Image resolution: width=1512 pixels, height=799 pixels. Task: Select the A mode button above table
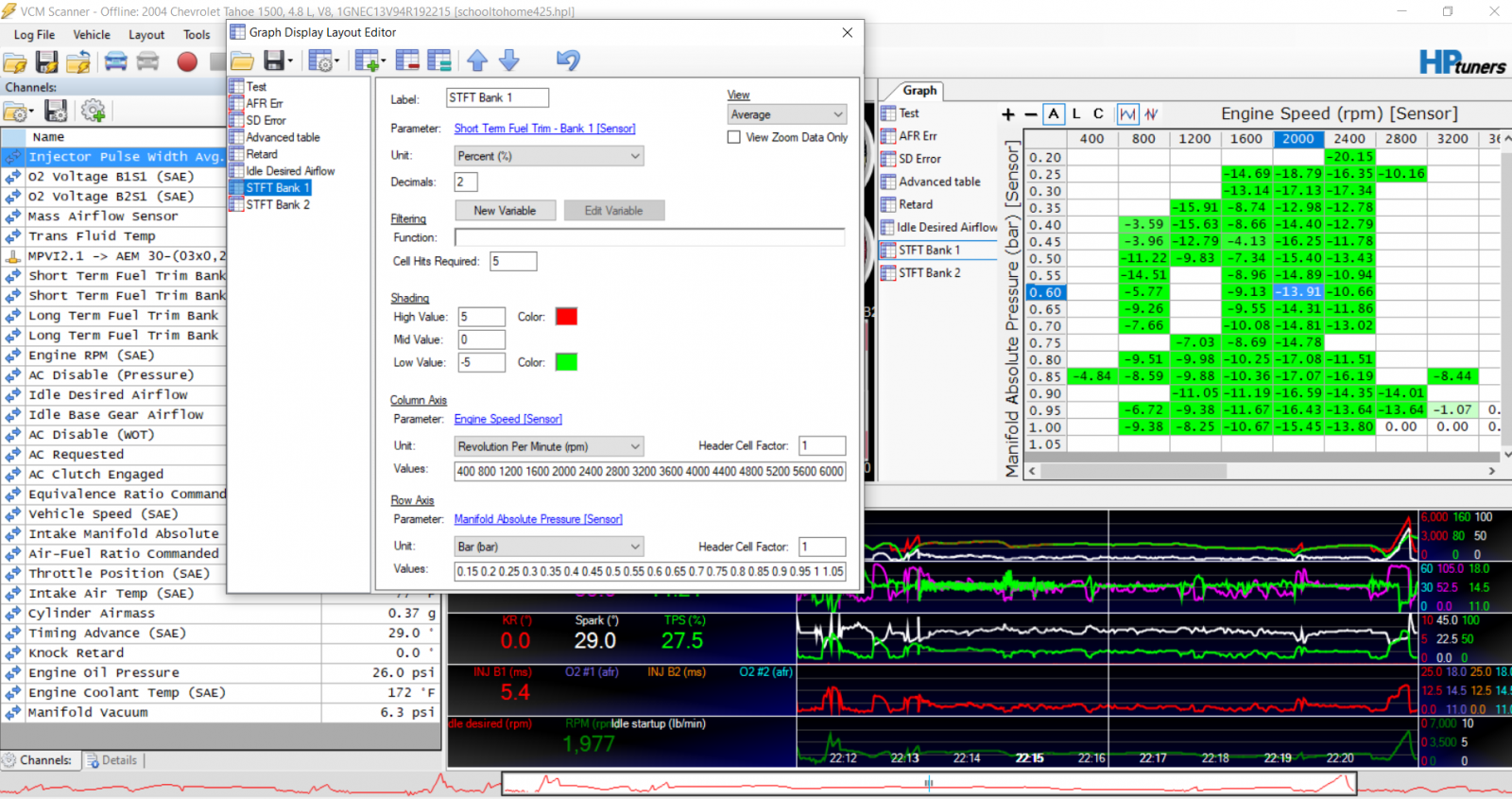(1054, 114)
